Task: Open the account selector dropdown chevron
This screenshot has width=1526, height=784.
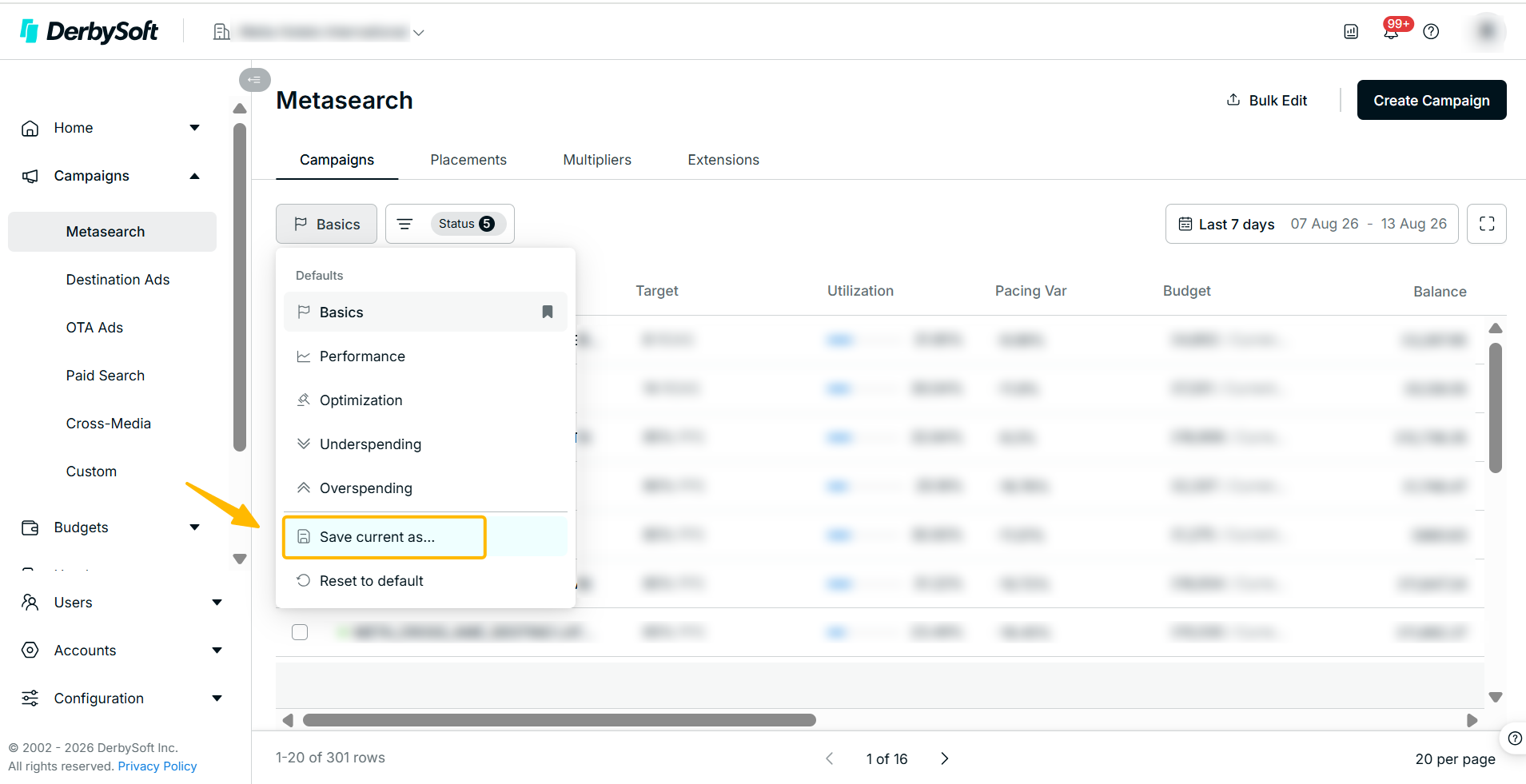Action: [x=418, y=33]
